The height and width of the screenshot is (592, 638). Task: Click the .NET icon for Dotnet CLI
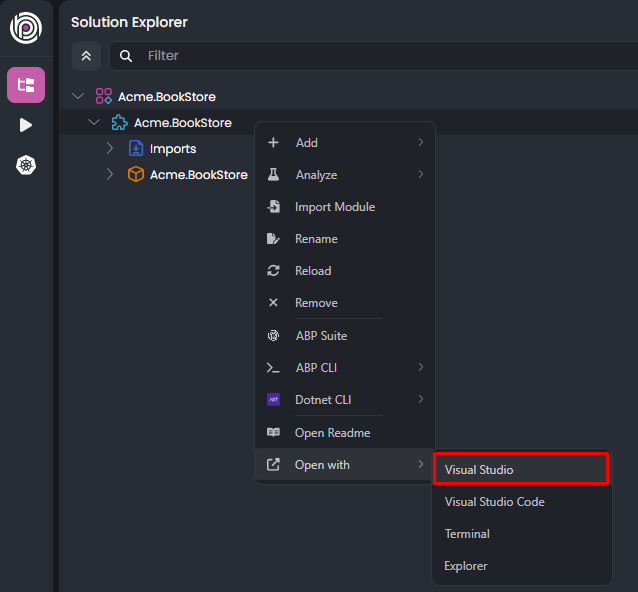(x=273, y=400)
